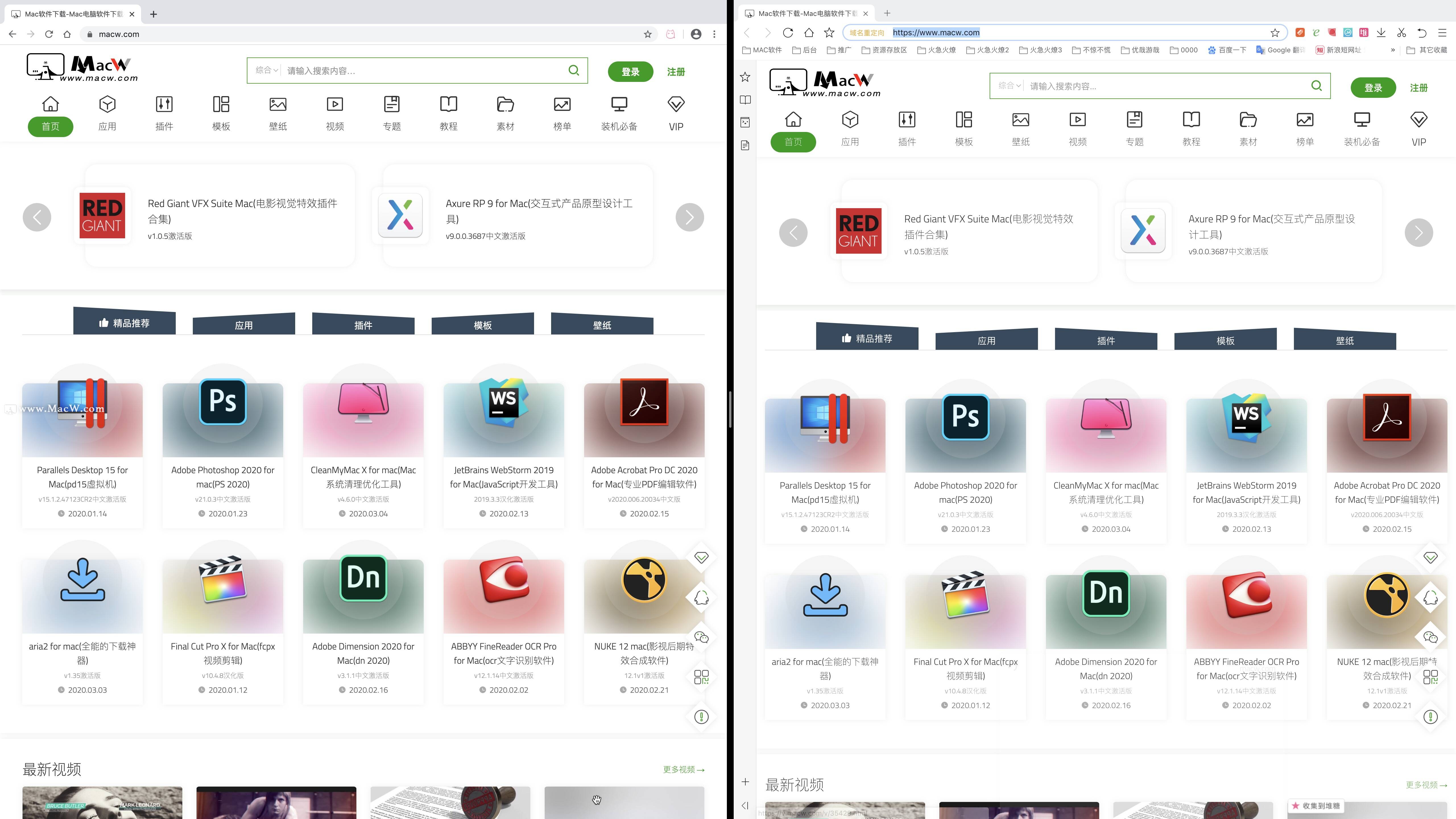Open the 壁纸 nav icon in left page
Image resolution: width=1456 pixels, height=819 pixels.
[x=278, y=105]
